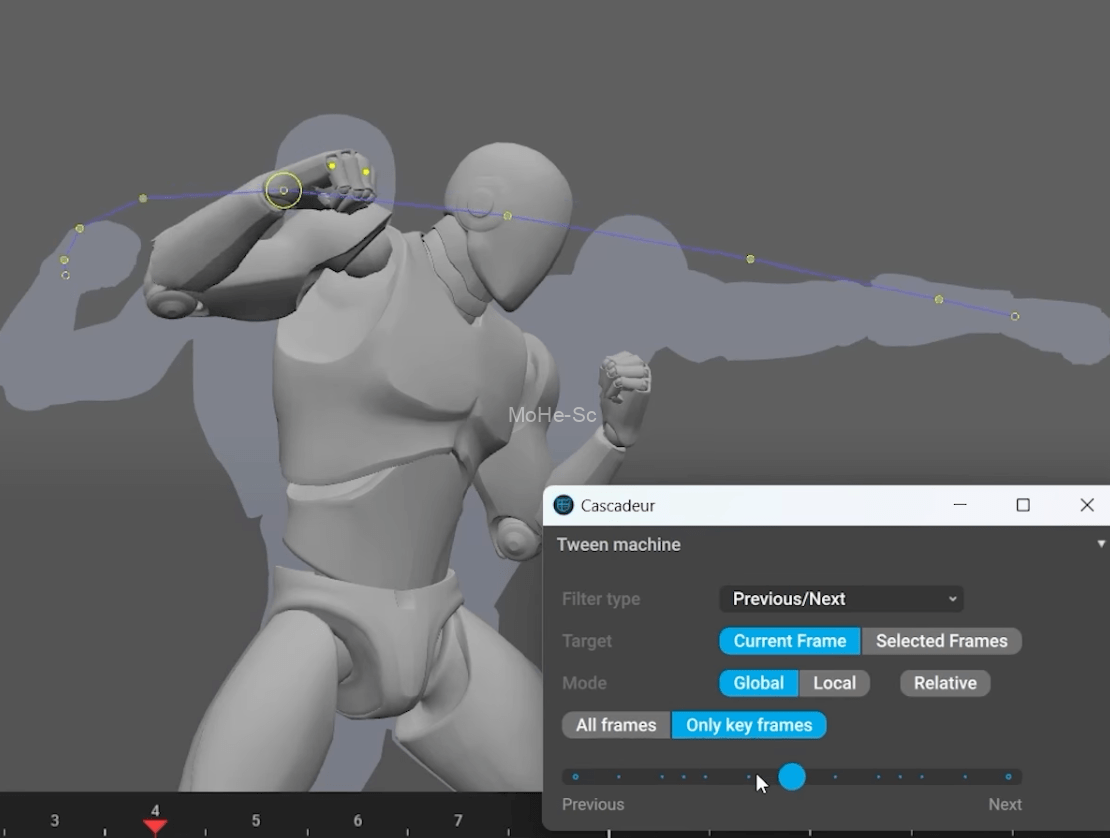Choose the All frames option
Screen dimensions: 1110x838
(616, 725)
